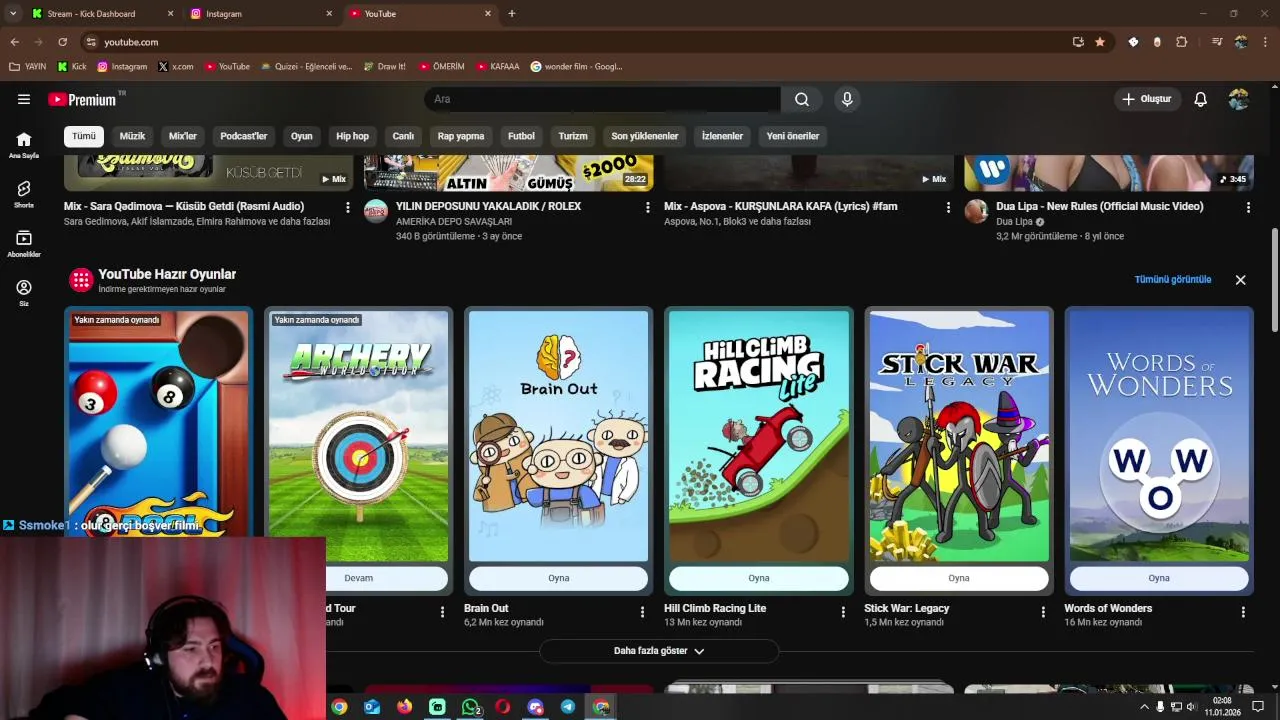Image resolution: width=1280 pixels, height=720 pixels.
Task: Select the Turizm filter chip
Action: (x=573, y=136)
